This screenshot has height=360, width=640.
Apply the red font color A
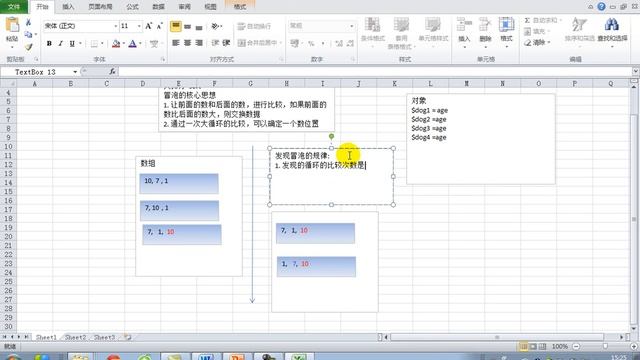click(132, 43)
